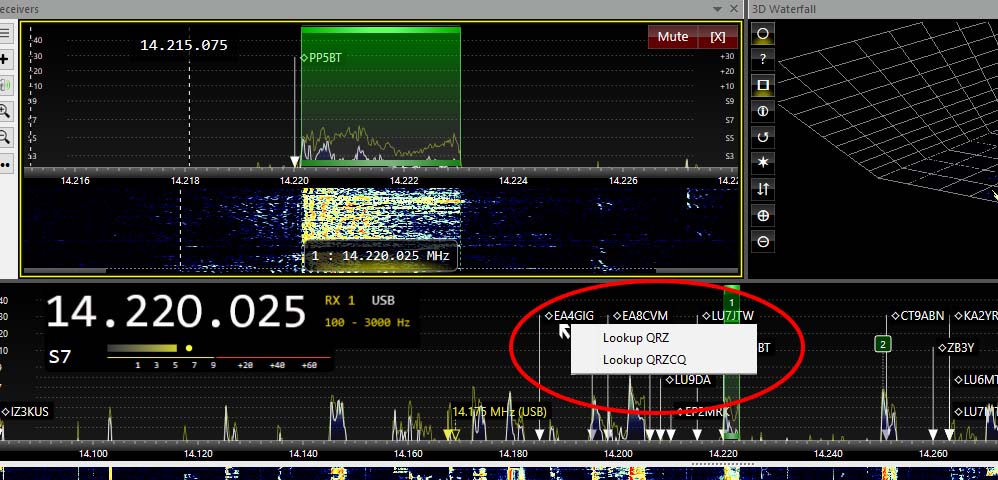Select Lookup QRZ from context menu
Image resolution: width=998 pixels, height=480 pixels.
tap(636, 338)
